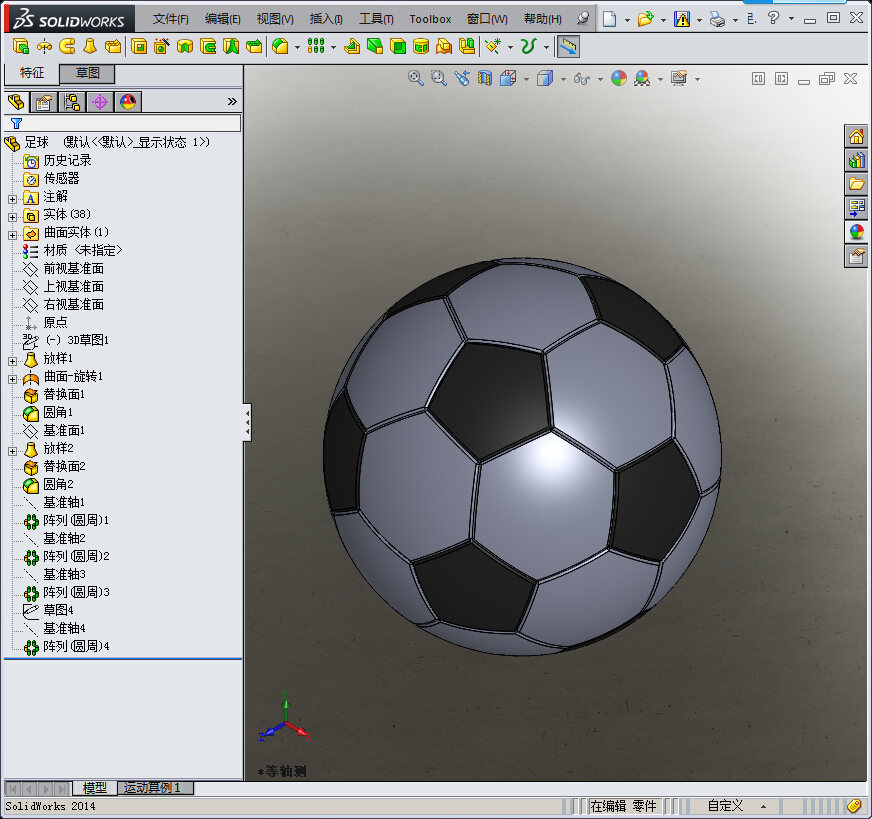Open the Hole Wizard tool
This screenshot has height=819, width=872.
[x=162, y=47]
